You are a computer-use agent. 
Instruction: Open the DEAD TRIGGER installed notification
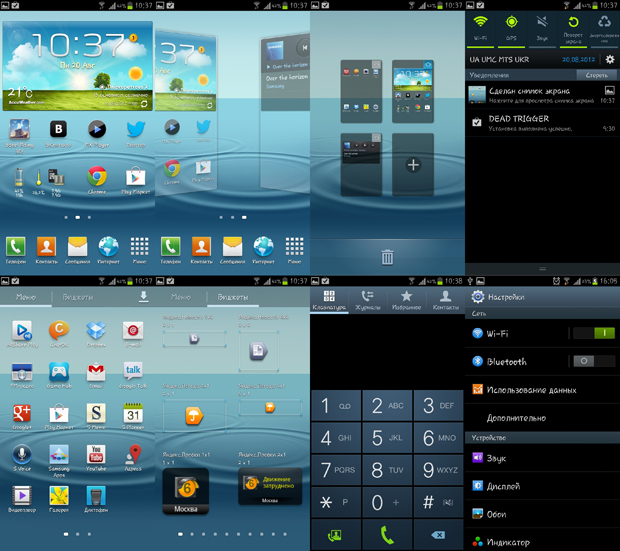tap(542, 123)
